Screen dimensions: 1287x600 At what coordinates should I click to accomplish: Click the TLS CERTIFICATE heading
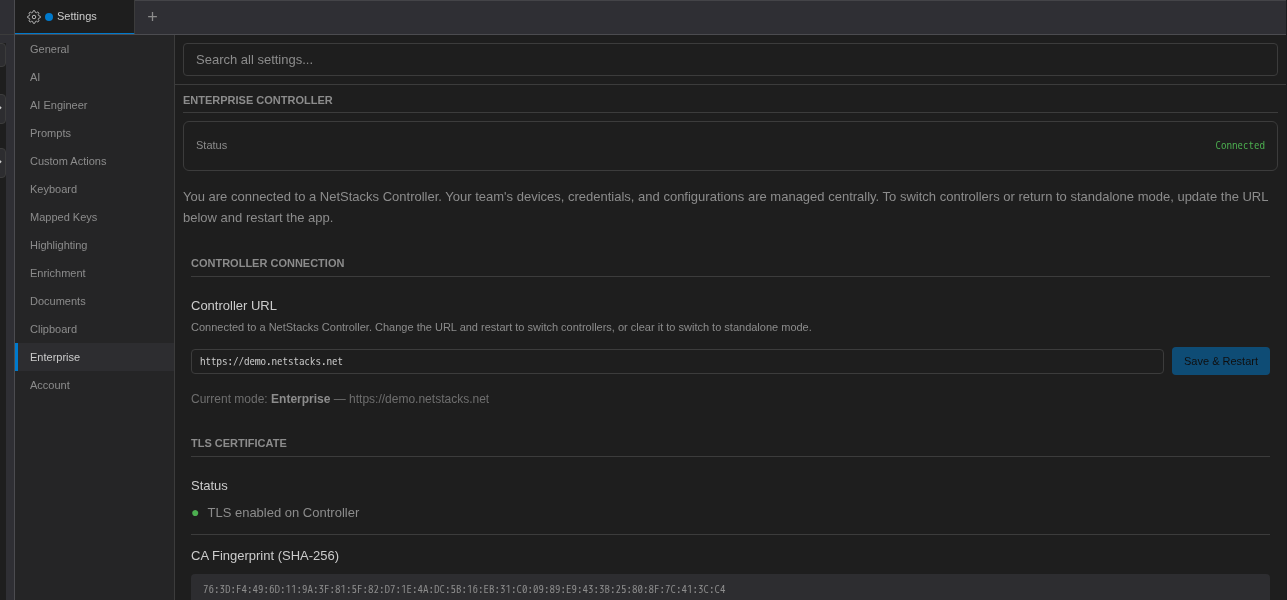(239, 443)
